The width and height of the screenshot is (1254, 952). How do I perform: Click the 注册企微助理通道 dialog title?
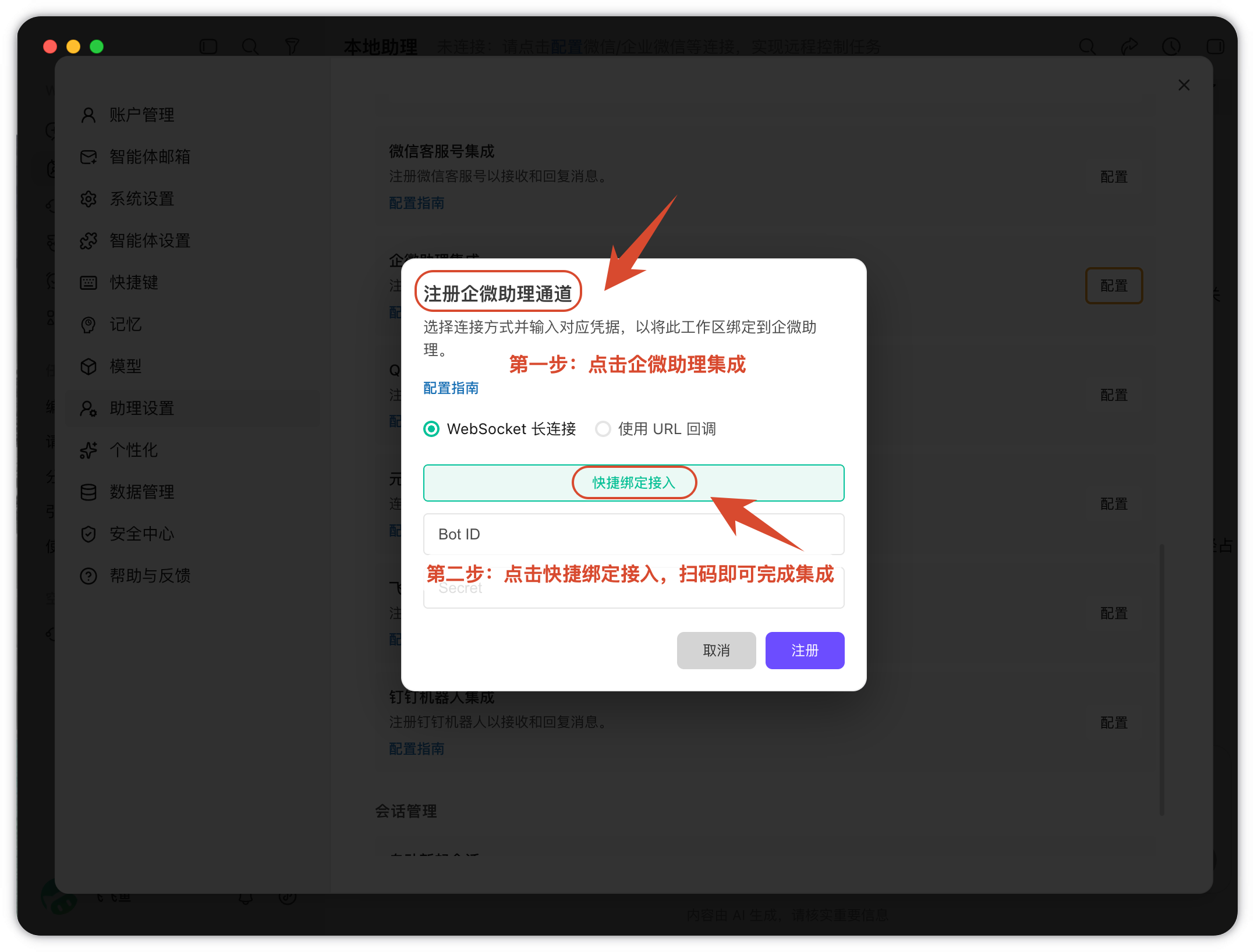(x=498, y=294)
